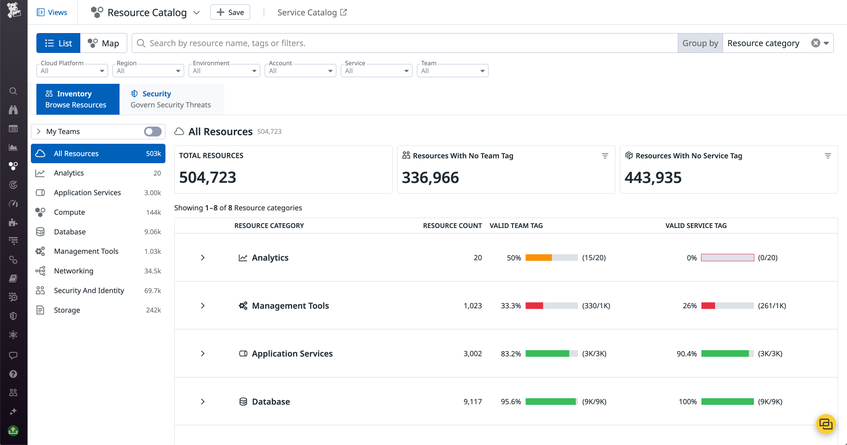This screenshot has width=847, height=445.
Task: Expand the My Teams section chevron
Action: (x=38, y=131)
